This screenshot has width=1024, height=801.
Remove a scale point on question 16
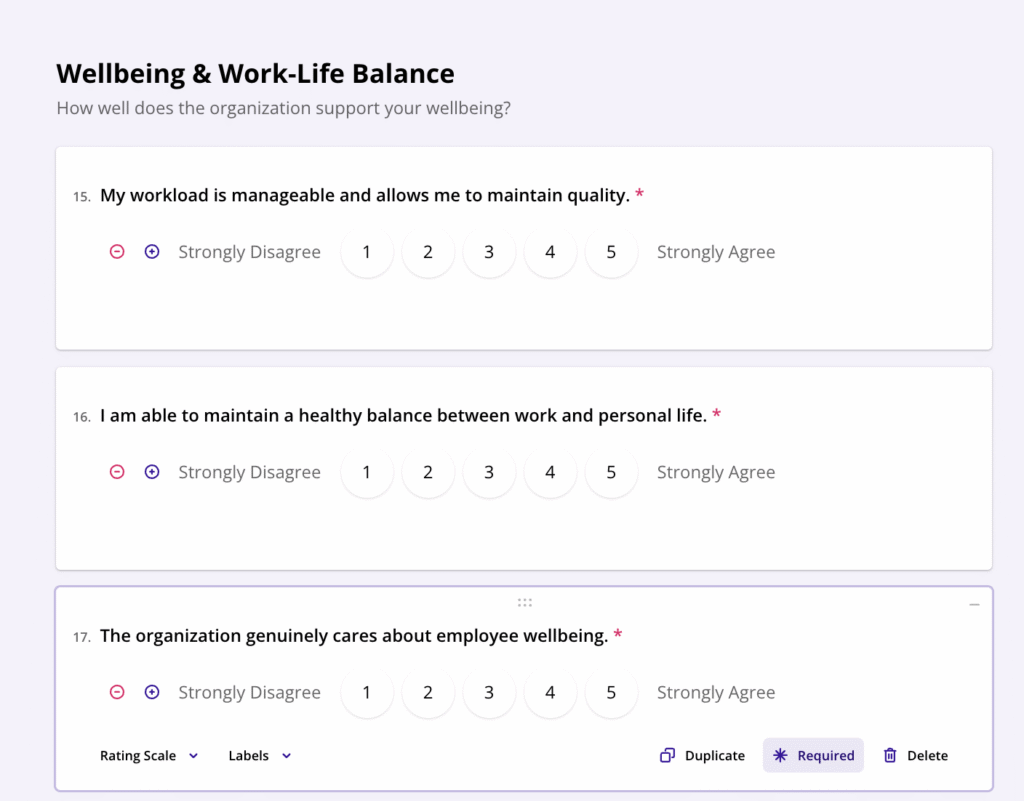coord(117,472)
